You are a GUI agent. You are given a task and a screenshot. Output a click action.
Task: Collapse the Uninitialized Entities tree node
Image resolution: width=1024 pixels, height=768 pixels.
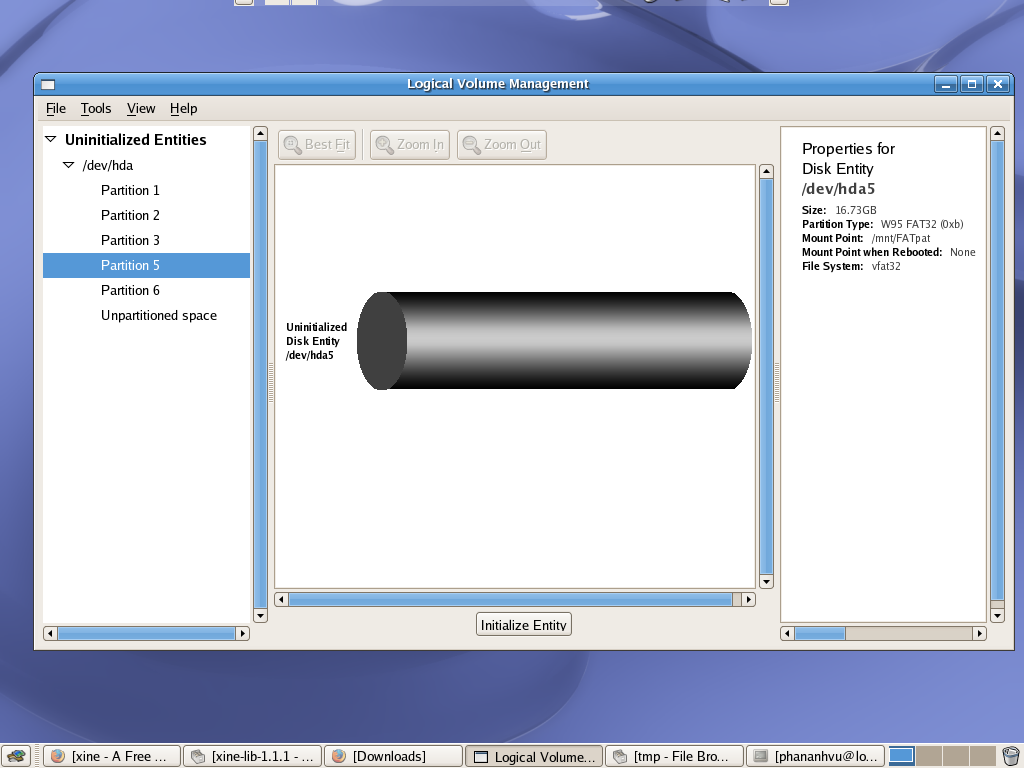point(50,139)
